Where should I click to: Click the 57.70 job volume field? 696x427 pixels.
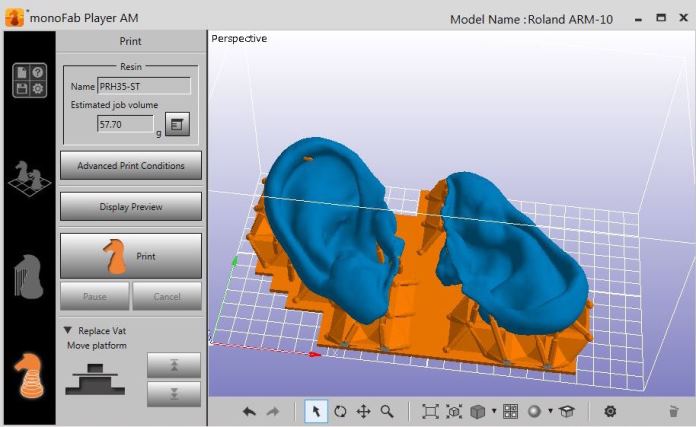point(125,124)
